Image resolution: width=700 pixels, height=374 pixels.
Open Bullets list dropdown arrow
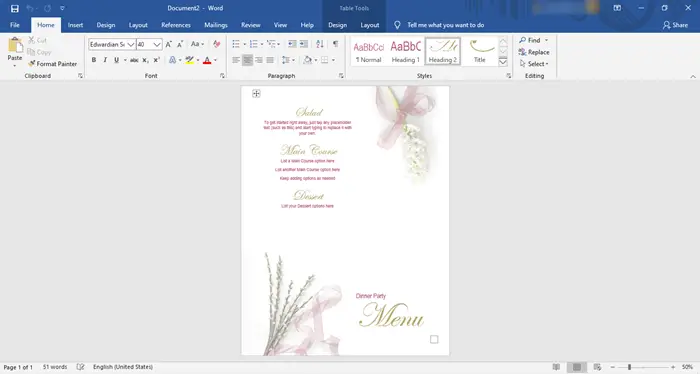(245, 44)
